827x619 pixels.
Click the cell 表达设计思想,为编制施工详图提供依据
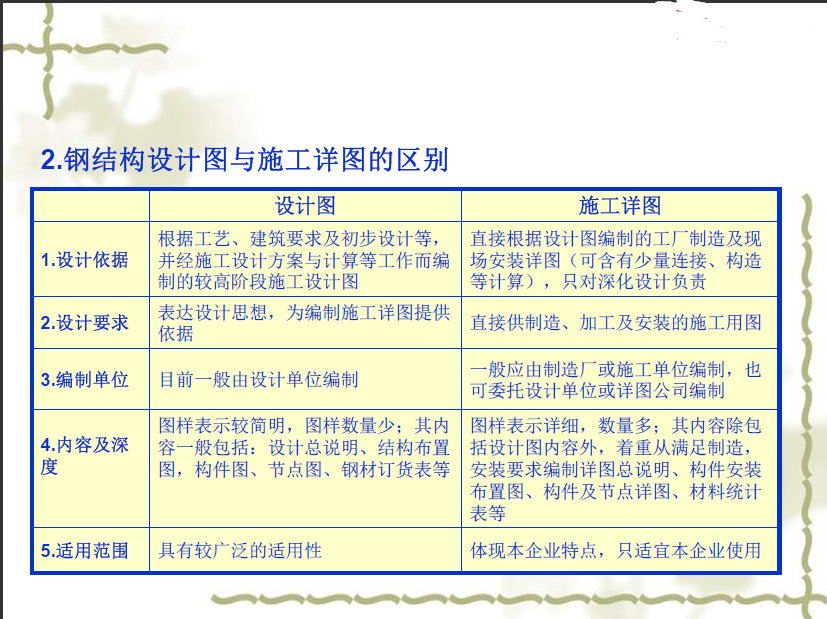(x=305, y=323)
